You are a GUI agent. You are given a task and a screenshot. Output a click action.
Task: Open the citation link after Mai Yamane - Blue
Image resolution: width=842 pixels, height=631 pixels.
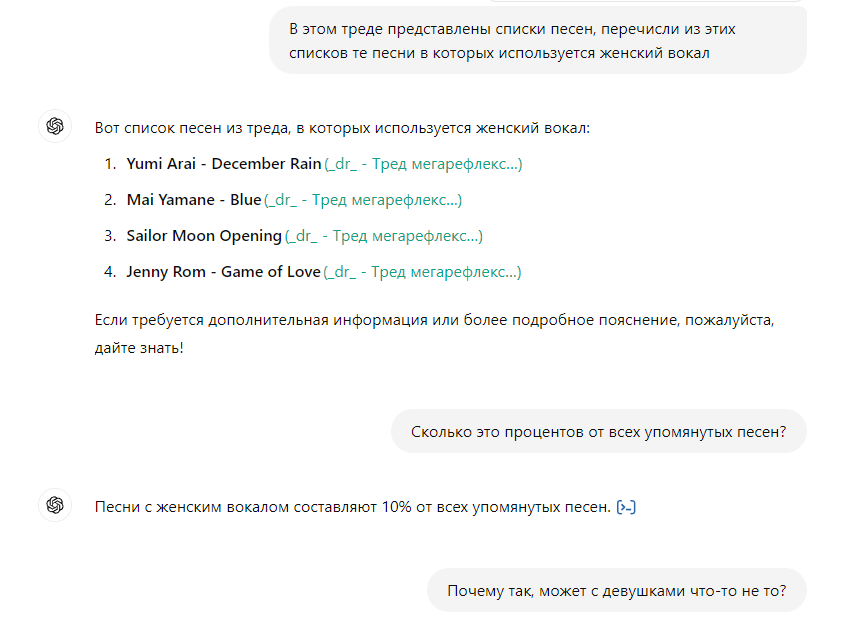(x=363, y=200)
